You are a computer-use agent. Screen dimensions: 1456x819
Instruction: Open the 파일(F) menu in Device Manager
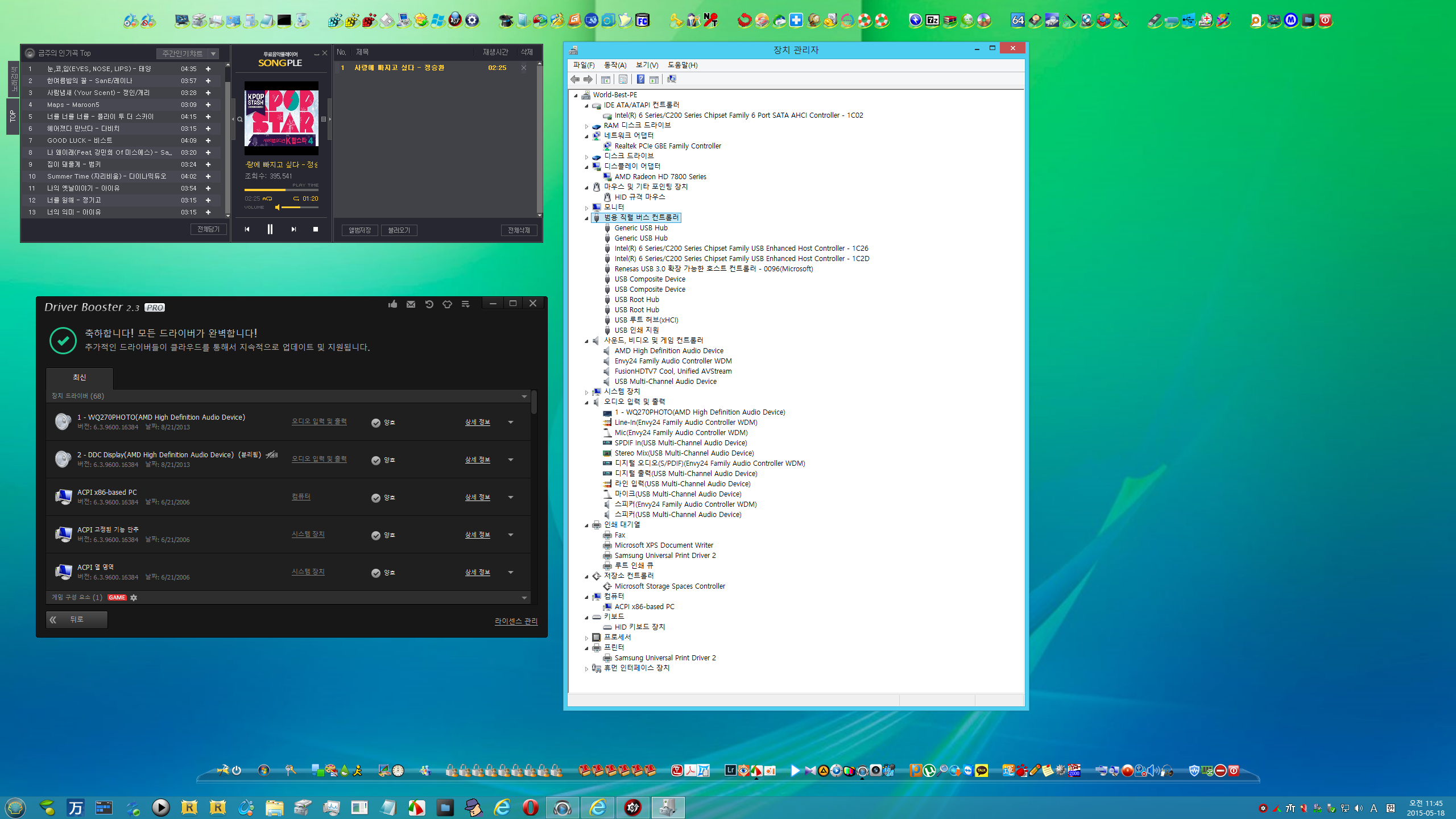(584, 65)
